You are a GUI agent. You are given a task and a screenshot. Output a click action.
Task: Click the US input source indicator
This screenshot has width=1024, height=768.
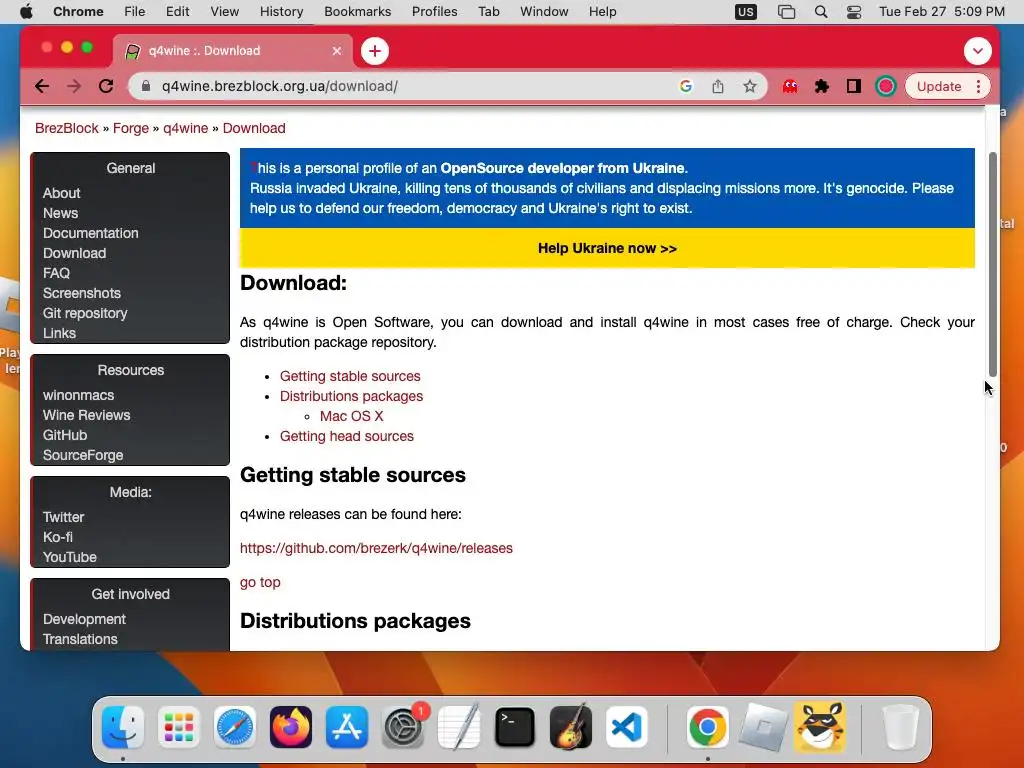point(746,12)
